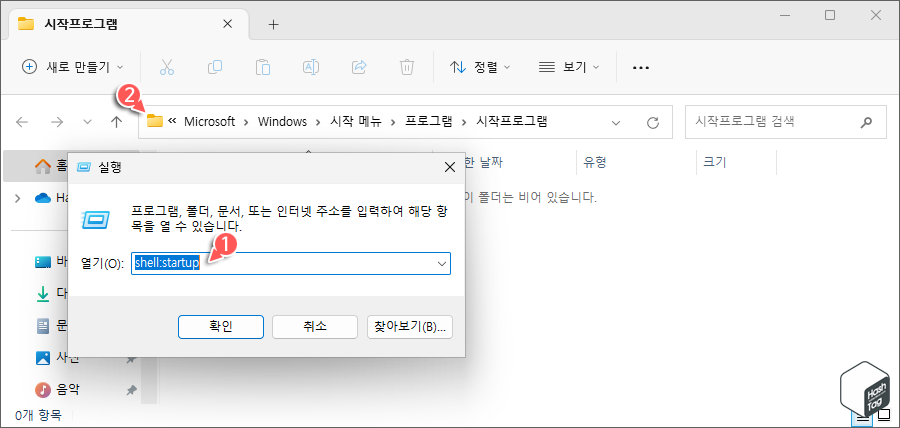Open the 보기 view dropdown
Image resolution: width=900 pixels, height=428 pixels.
(569, 67)
